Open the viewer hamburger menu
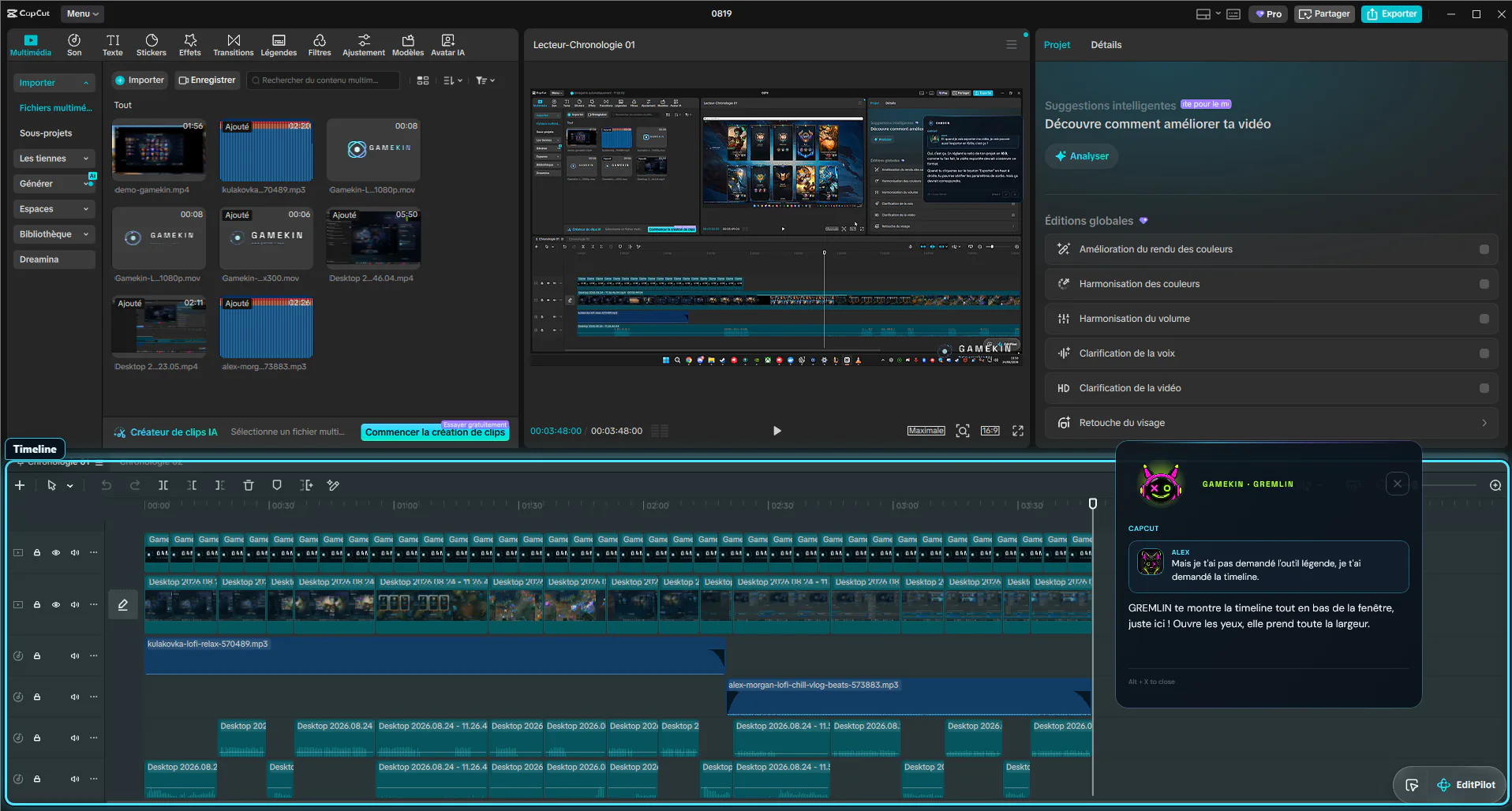This screenshot has width=1512, height=811. click(x=1012, y=45)
